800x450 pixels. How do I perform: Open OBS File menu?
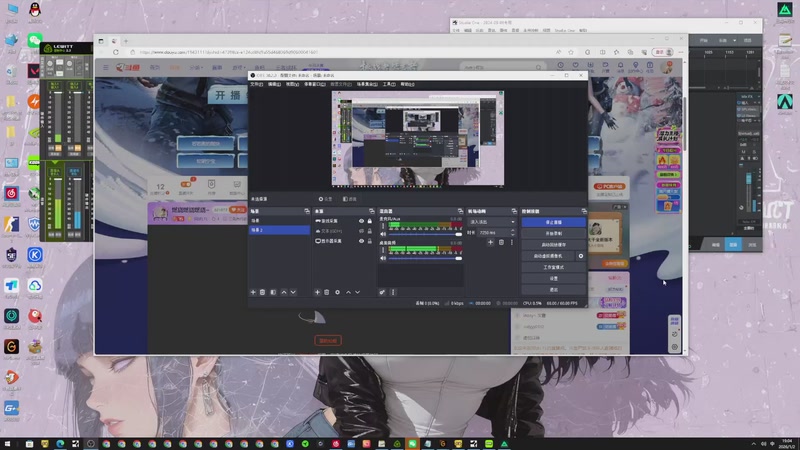[257, 84]
